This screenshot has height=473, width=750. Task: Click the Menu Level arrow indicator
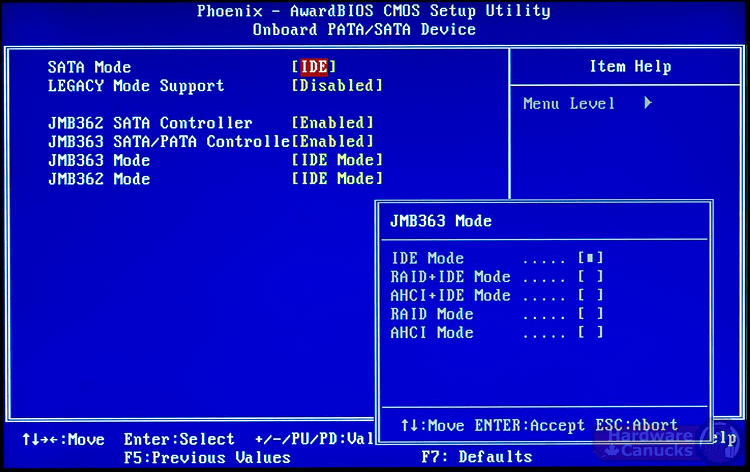click(x=648, y=103)
